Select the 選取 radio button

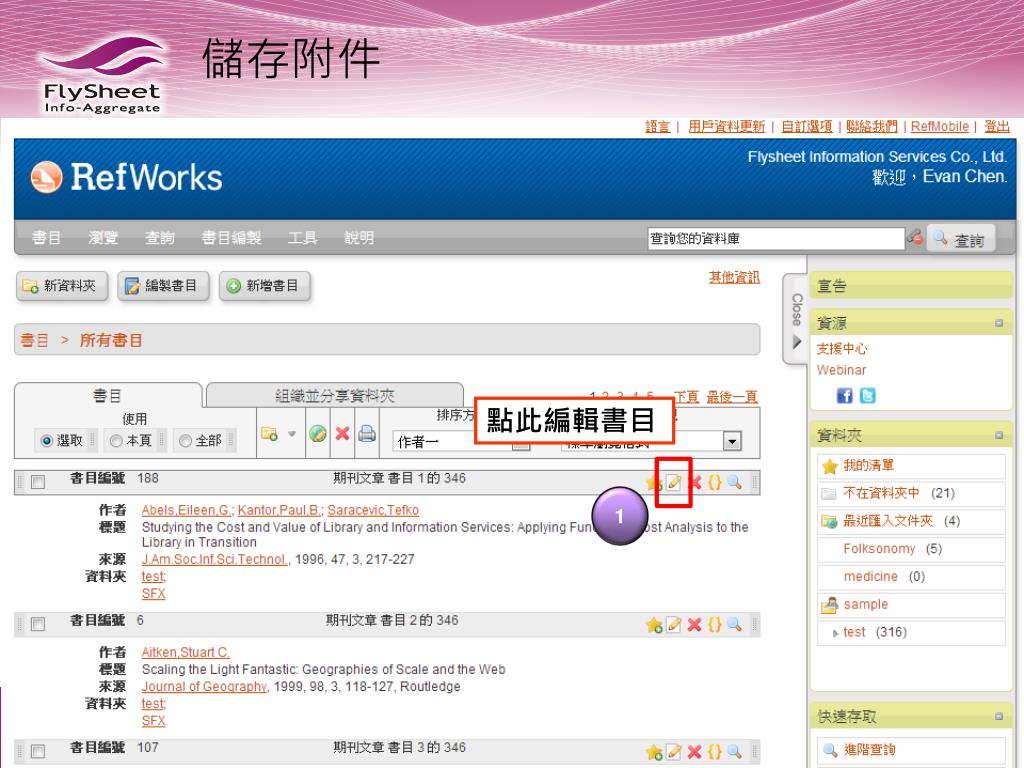pyautogui.click(x=46, y=441)
